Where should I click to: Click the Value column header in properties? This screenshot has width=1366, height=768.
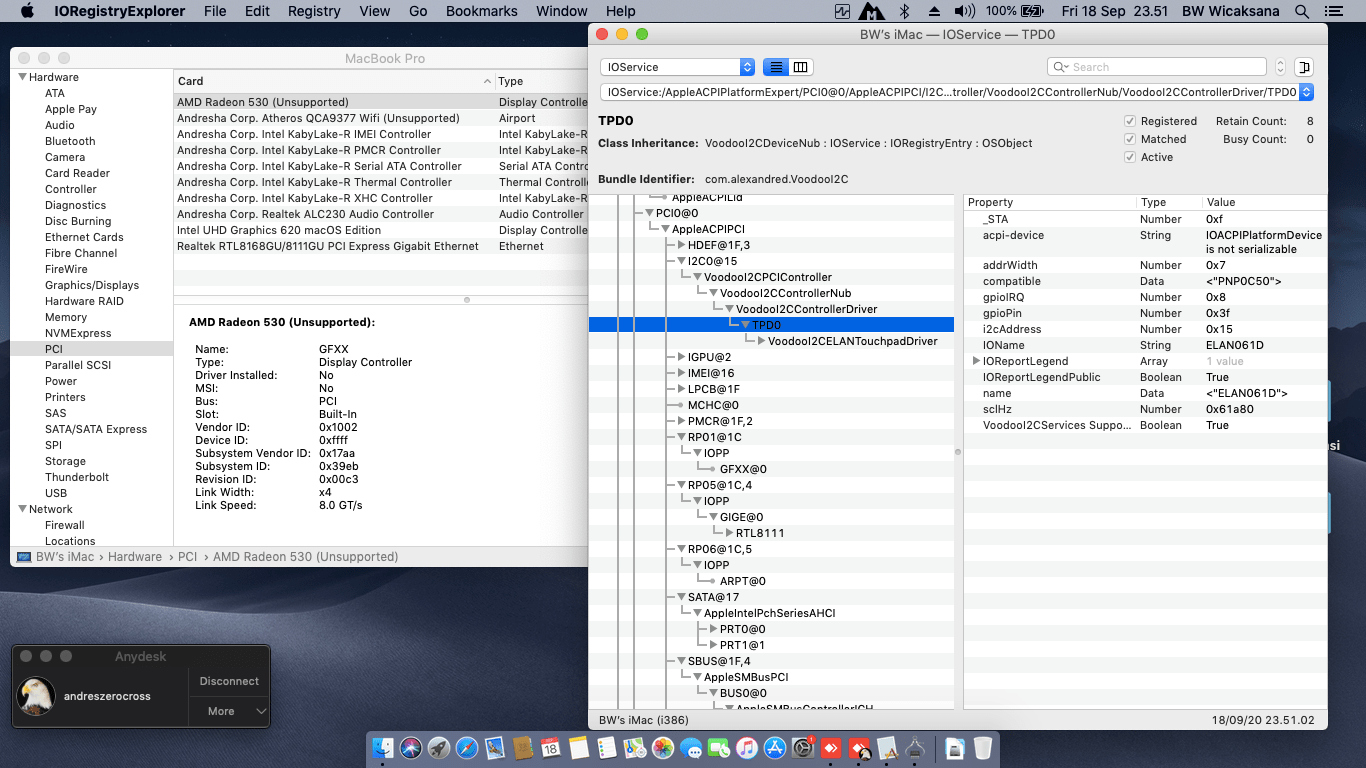tap(1264, 202)
